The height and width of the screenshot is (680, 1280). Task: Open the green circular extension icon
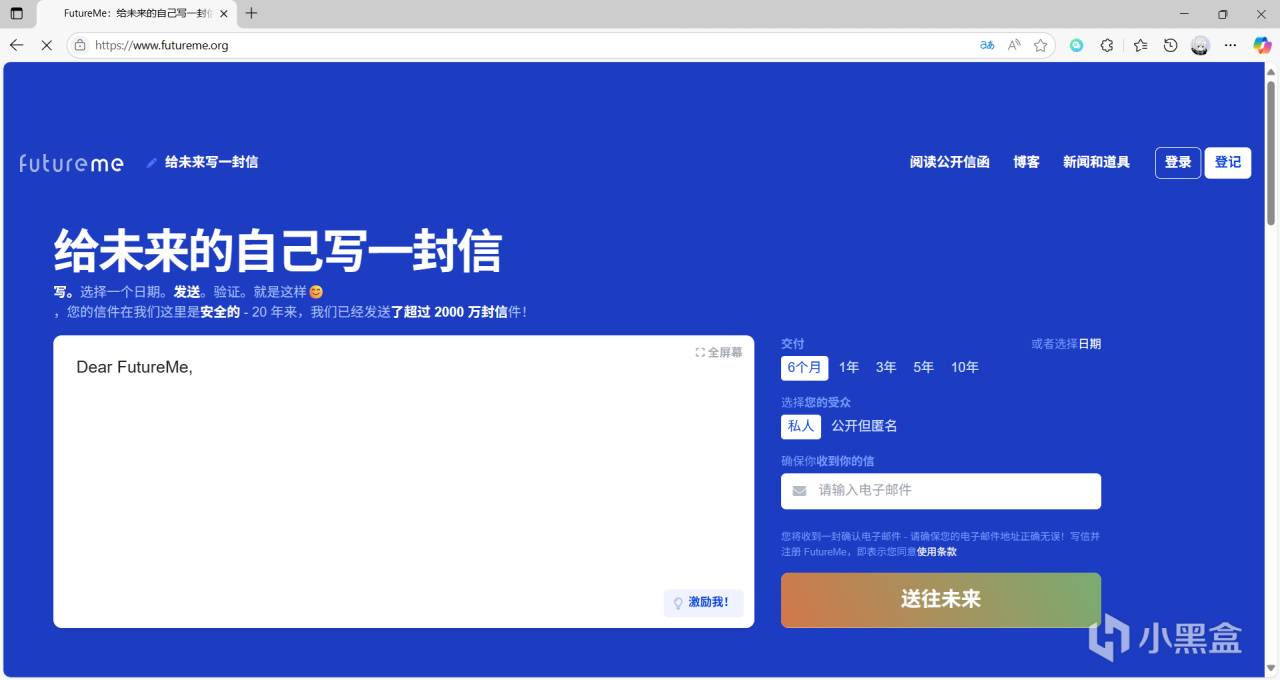pyautogui.click(x=1077, y=45)
